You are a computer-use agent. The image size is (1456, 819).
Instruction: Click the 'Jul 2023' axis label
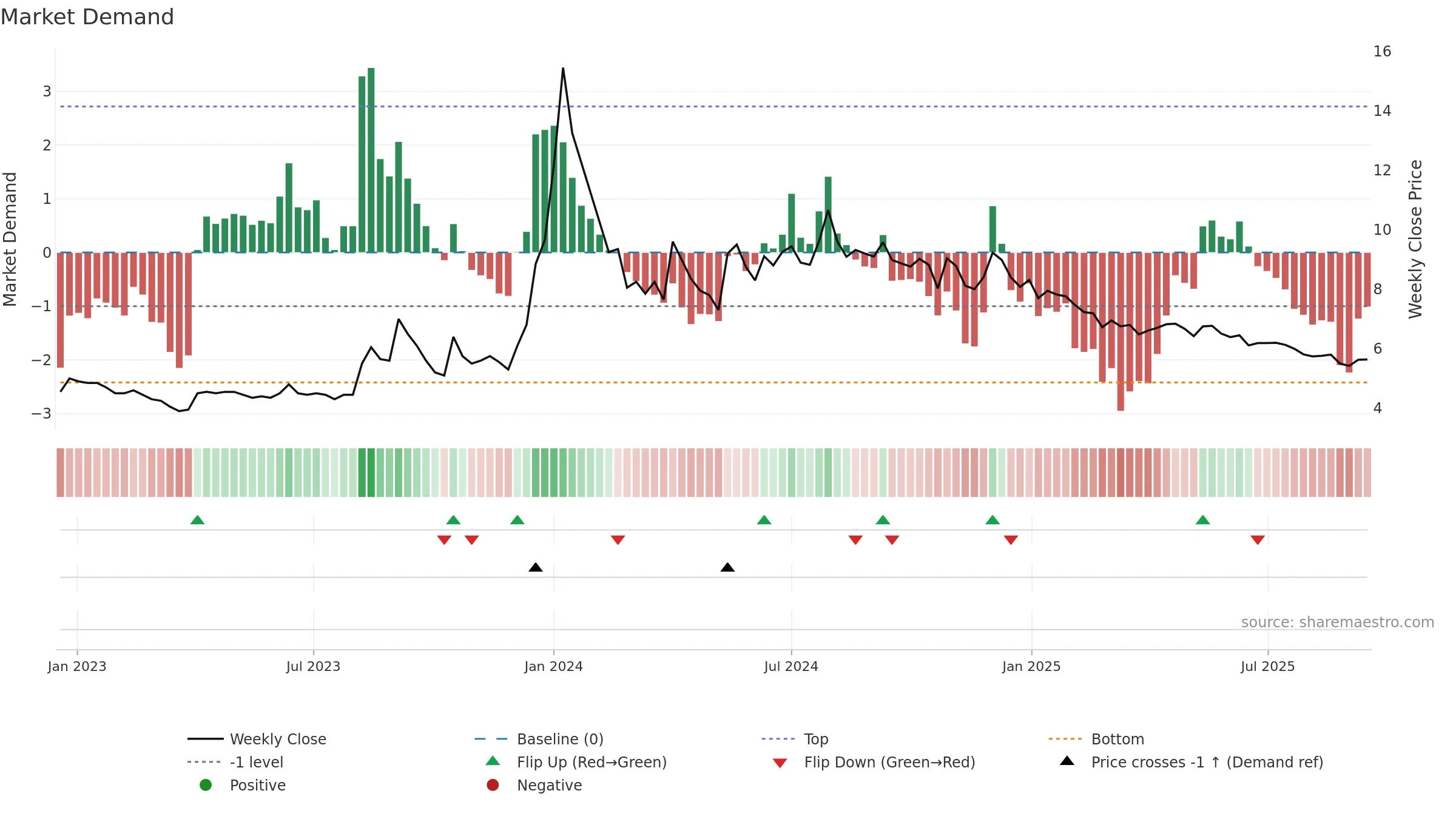tap(313, 666)
